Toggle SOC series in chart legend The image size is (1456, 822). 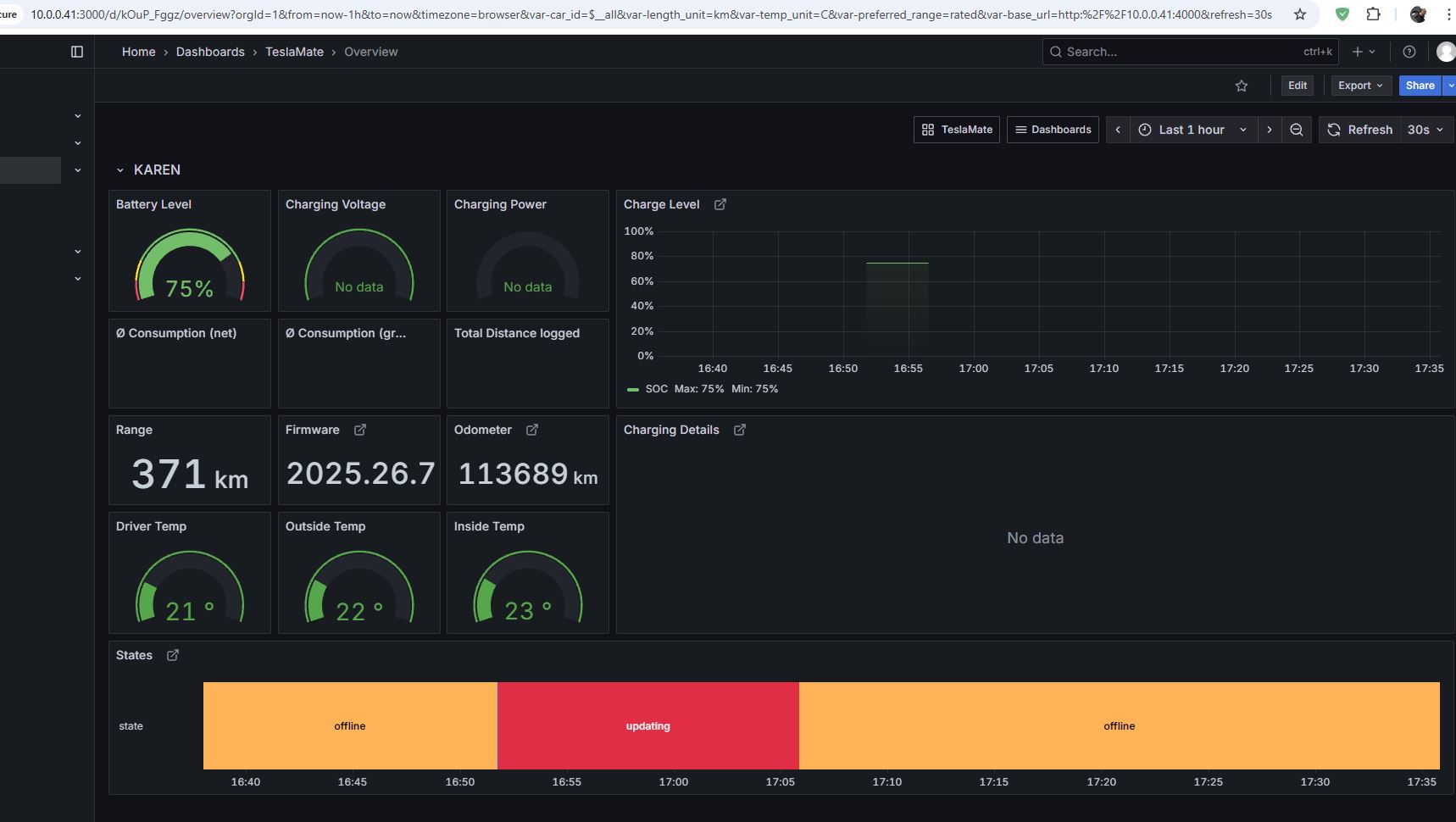pos(657,389)
